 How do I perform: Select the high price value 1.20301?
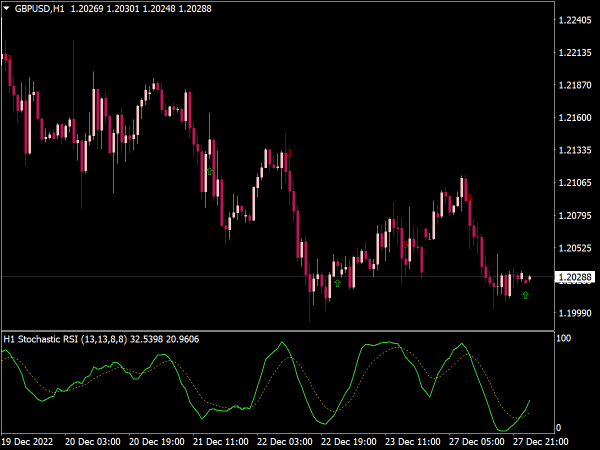coord(123,8)
